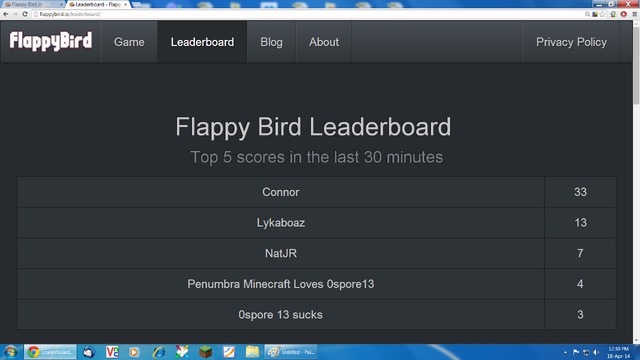Click the FlappyBird logo
Image resolution: width=640 pixels, height=360 pixels.
[51, 41]
